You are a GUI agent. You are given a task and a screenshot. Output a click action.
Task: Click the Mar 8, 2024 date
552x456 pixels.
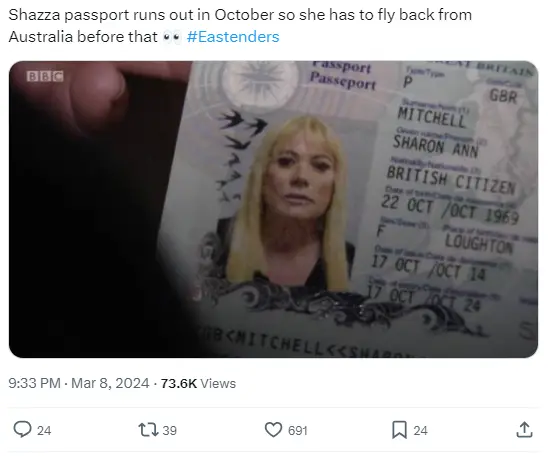[110, 383]
